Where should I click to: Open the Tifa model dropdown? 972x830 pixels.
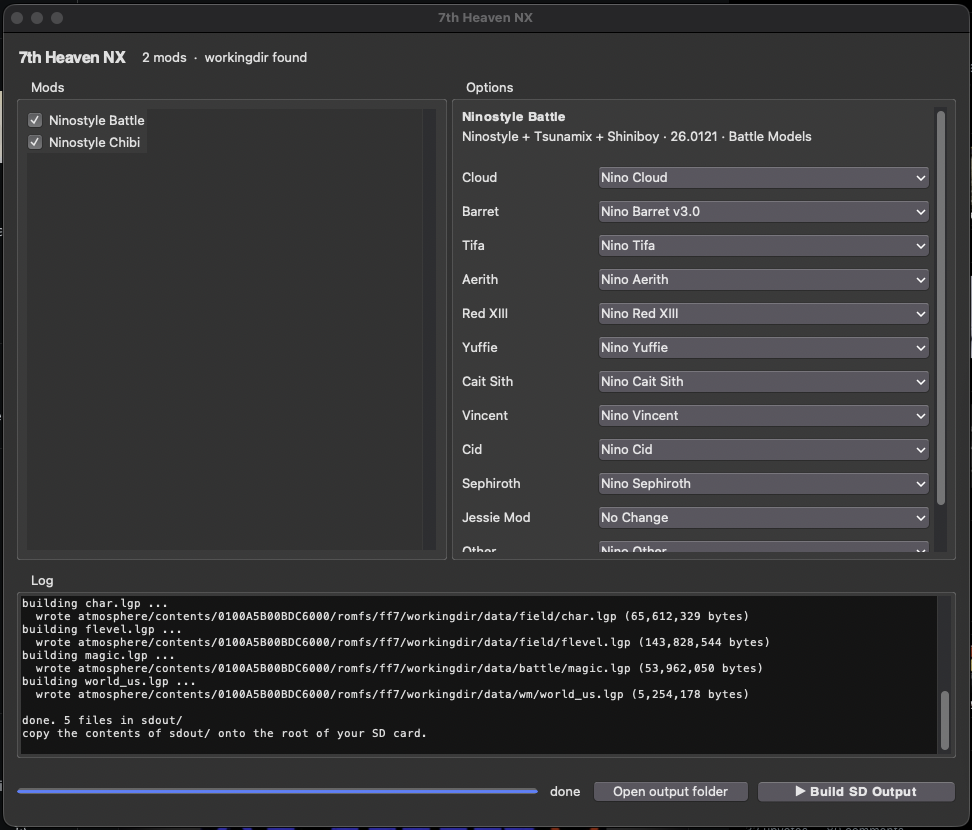[763, 246]
